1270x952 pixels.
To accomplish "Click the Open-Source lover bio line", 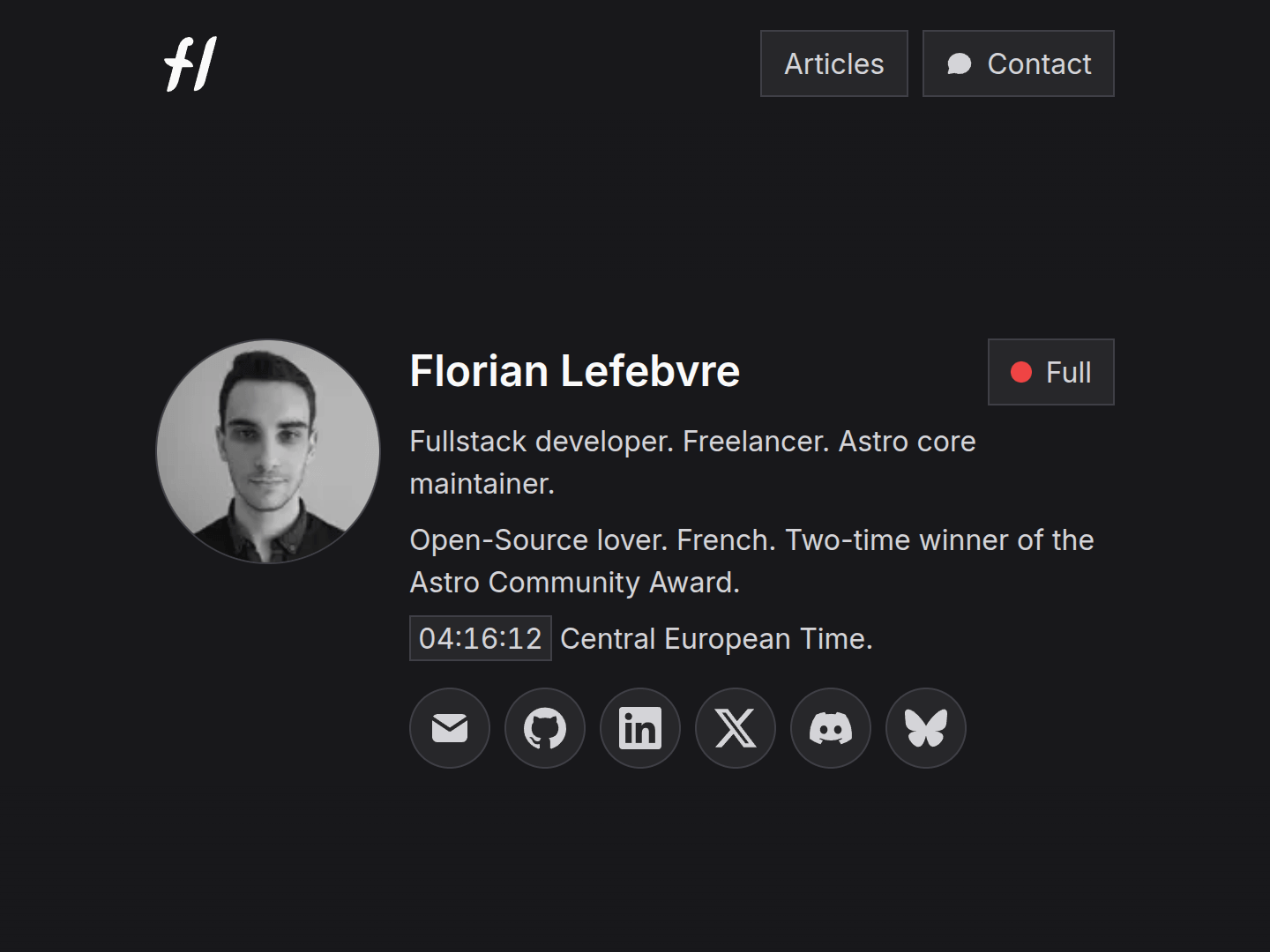I will (x=751, y=539).
